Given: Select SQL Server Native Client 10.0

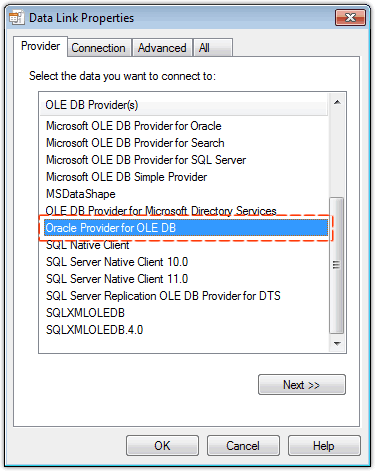Looking at the screenshot, I should click(117, 262).
